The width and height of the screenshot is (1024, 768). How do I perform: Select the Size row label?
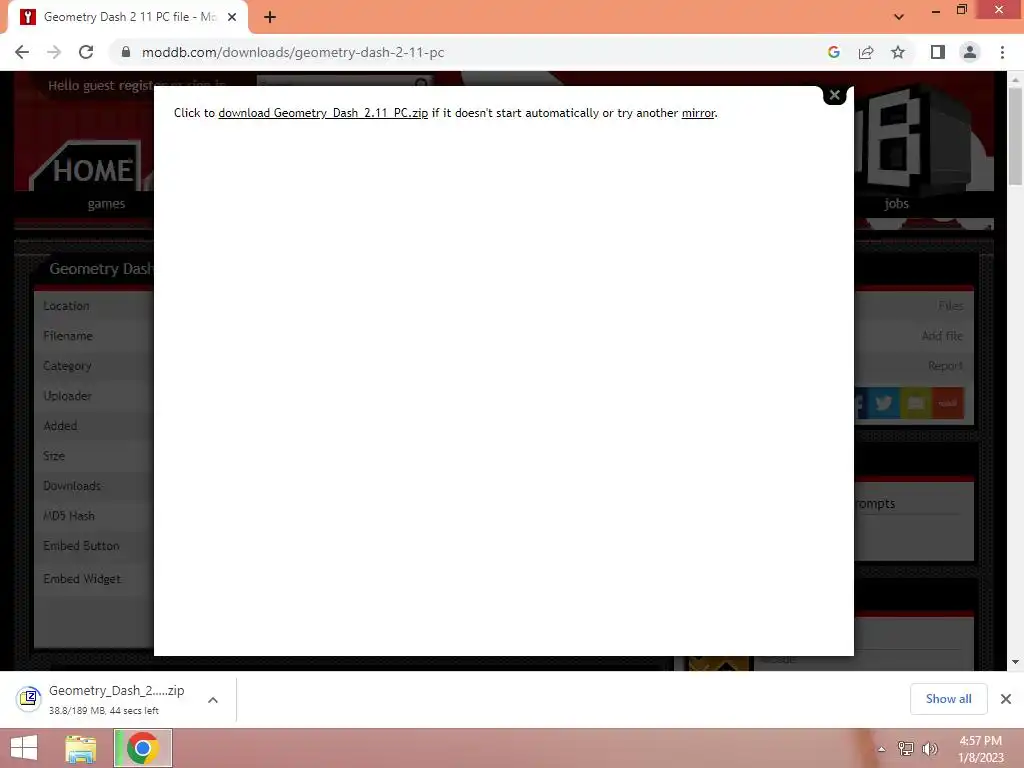coord(54,456)
